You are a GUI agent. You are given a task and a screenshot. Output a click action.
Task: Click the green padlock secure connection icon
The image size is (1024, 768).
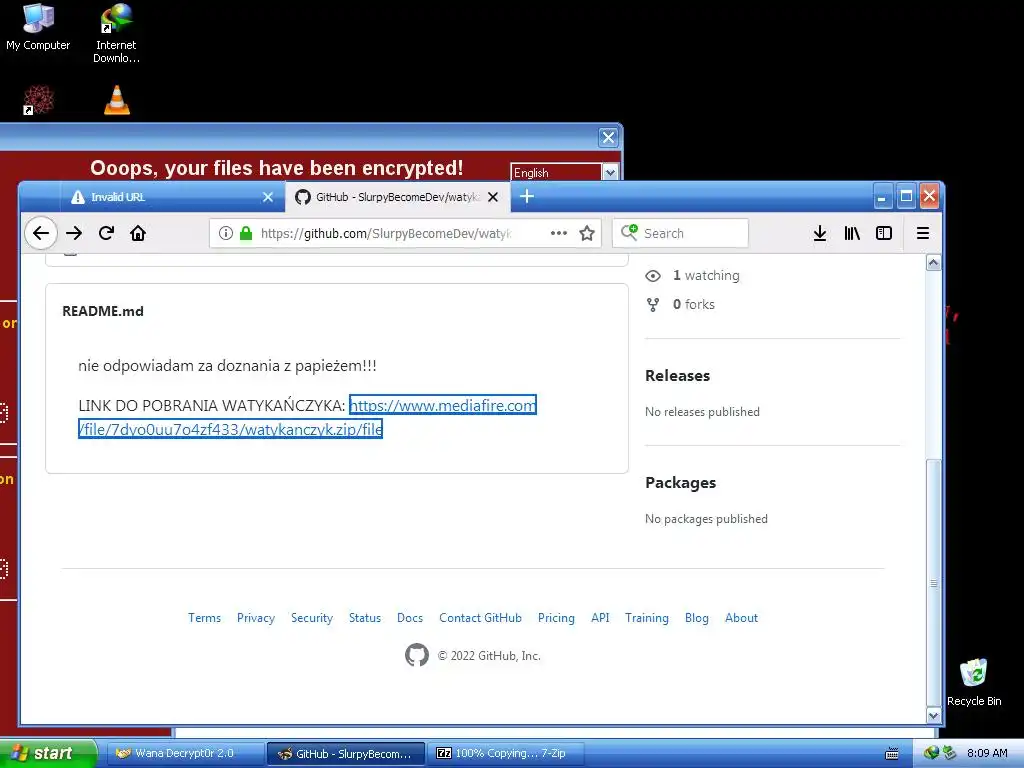[246, 233]
